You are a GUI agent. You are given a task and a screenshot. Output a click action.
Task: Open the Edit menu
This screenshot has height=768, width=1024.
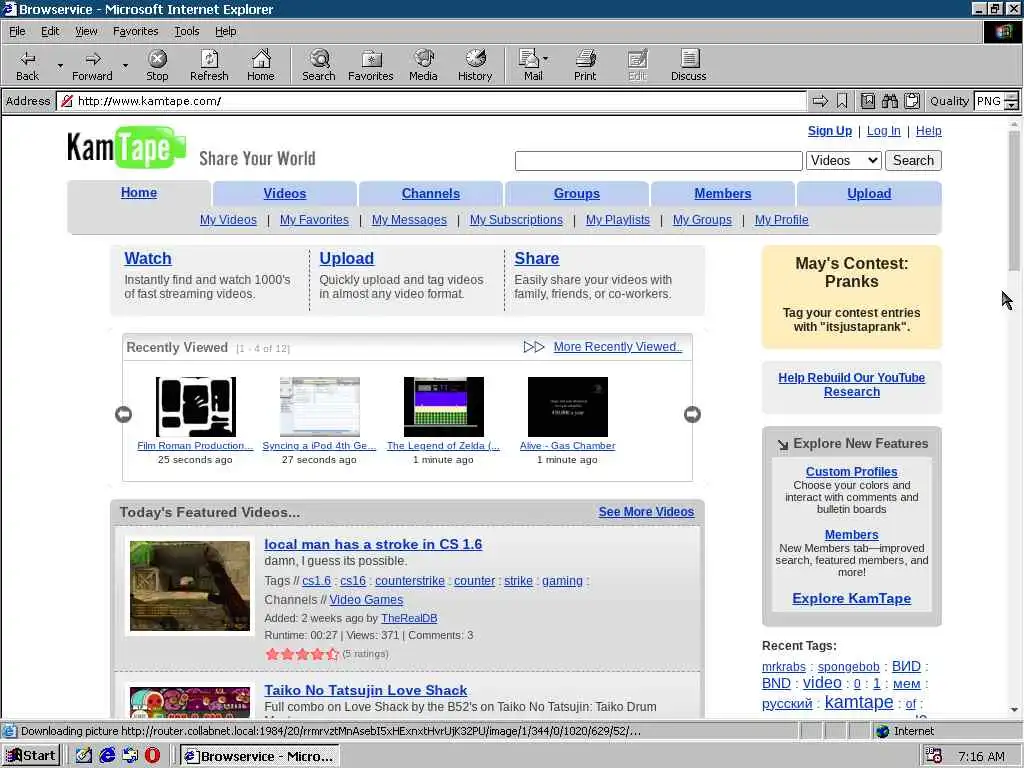point(50,31)
